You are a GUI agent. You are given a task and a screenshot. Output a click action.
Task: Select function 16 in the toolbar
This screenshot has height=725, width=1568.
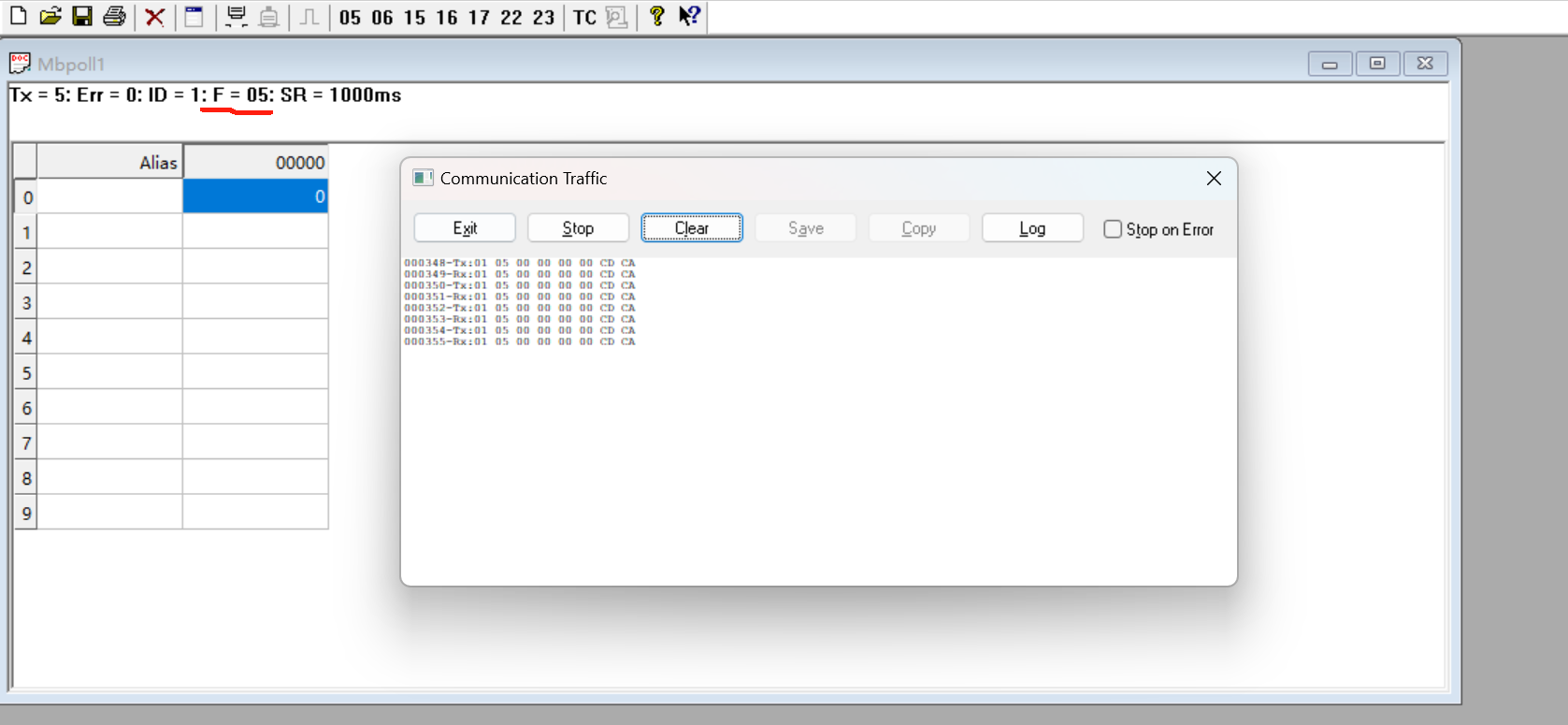click(x=447, y=18)
